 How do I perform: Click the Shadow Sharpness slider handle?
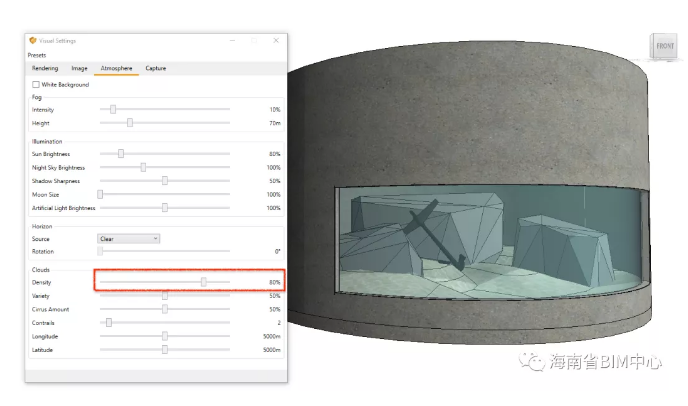[165, 181]
